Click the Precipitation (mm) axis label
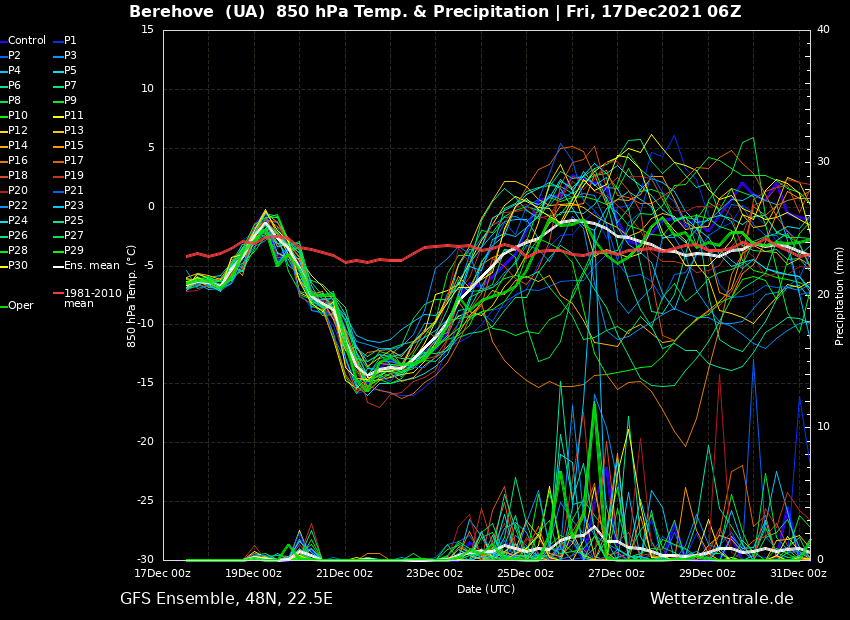Image resolution: width=850 pixels, height=620 pixels. click(840, 296)
